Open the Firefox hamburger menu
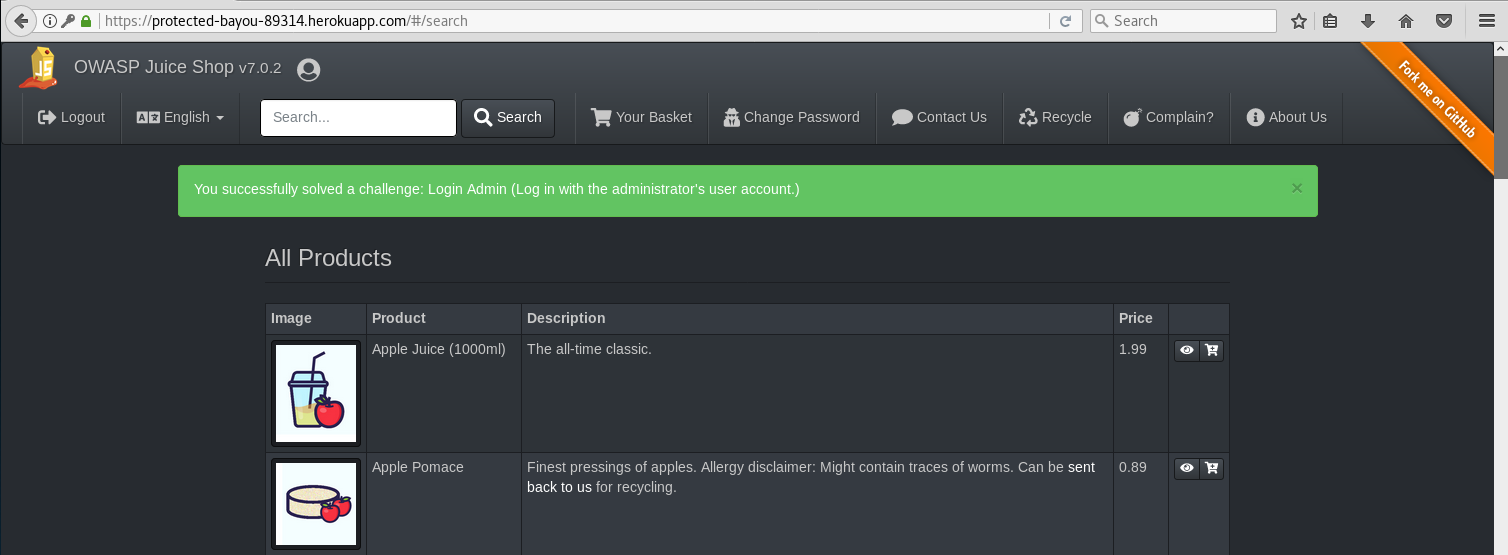This screenshot has width=1508, height=555. click(1487, 21)
